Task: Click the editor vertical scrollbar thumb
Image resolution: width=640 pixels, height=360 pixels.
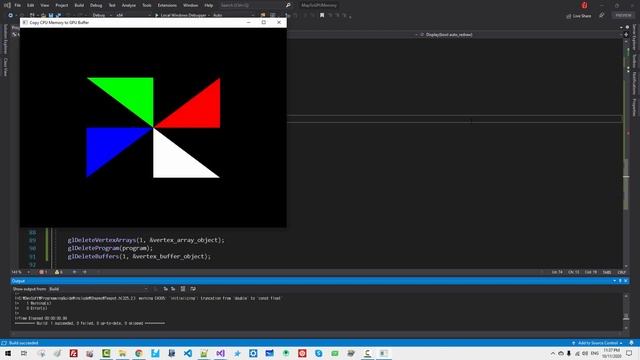Action: click(x=626, y=184)
